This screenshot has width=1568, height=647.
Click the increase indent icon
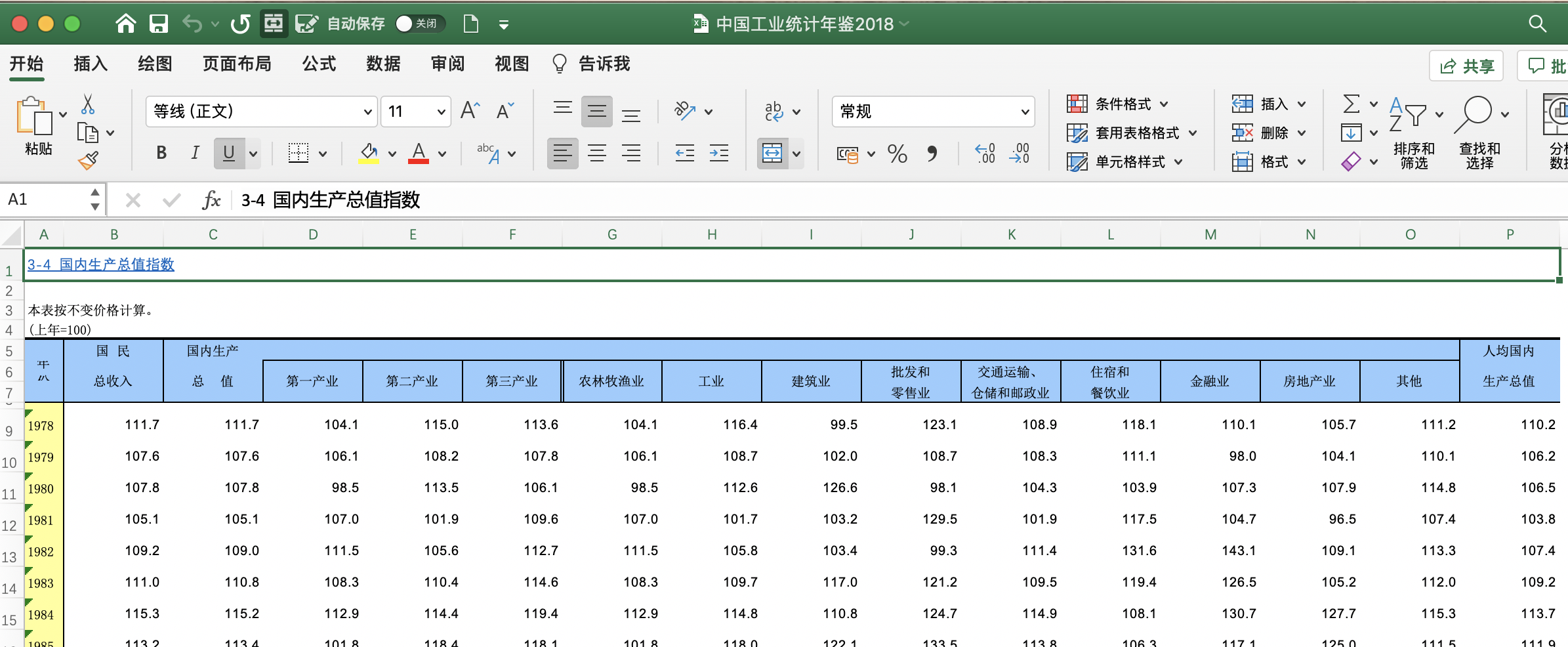tap(718, 154)
